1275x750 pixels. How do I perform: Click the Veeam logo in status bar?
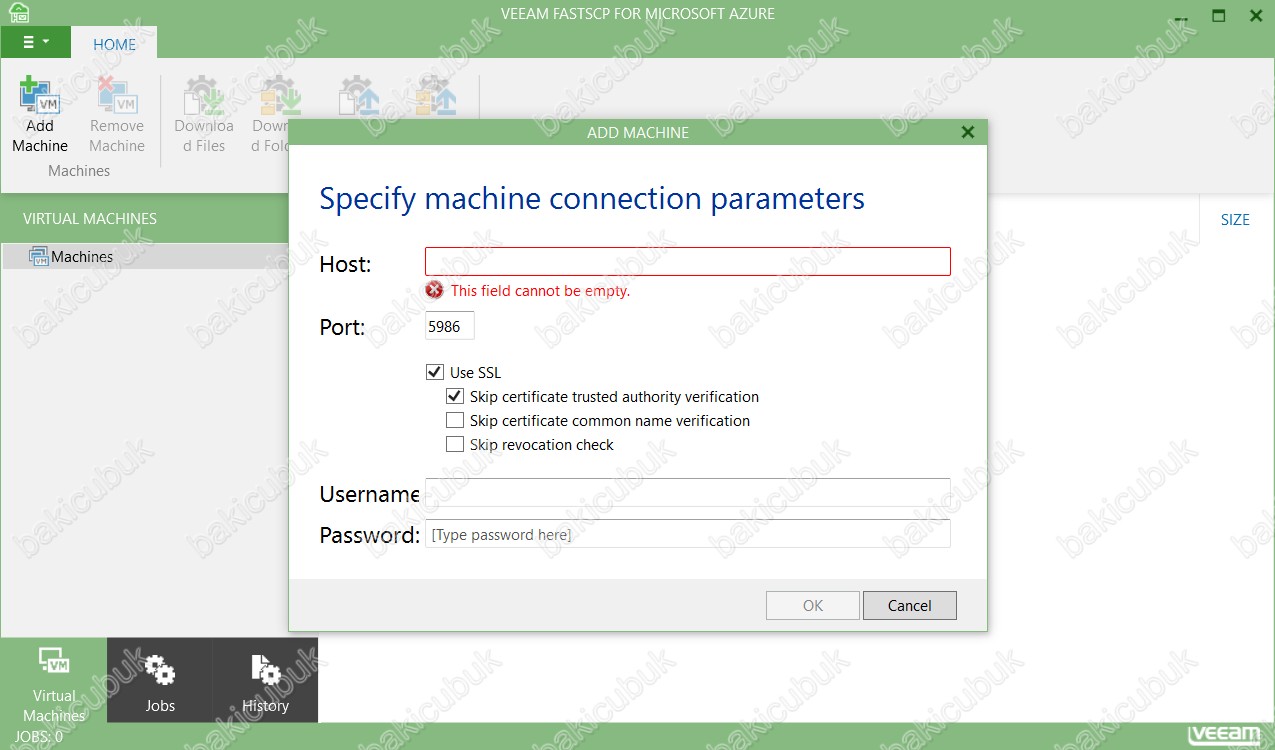1224,735
